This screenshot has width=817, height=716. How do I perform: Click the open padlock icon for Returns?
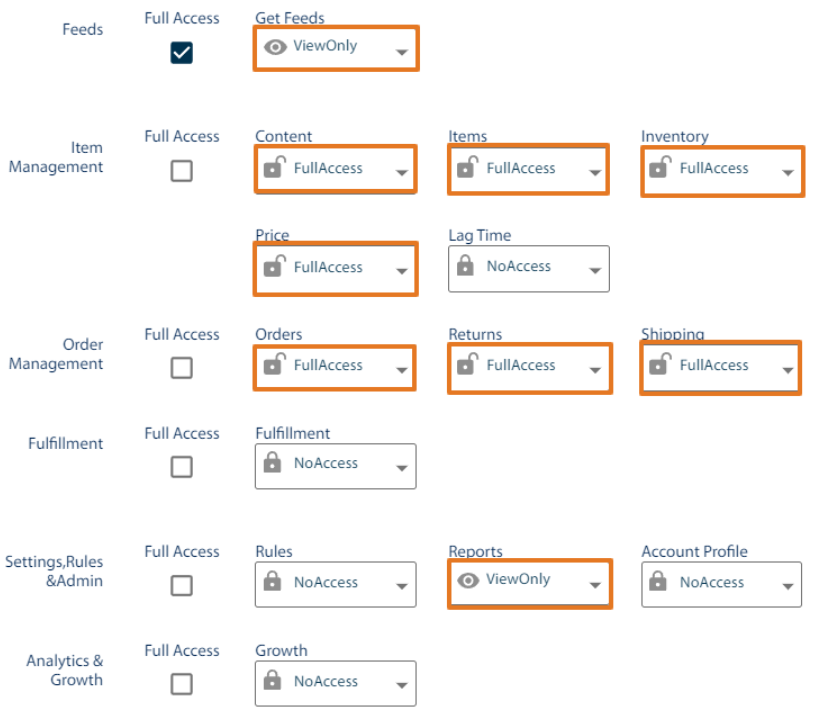[466, 366]
